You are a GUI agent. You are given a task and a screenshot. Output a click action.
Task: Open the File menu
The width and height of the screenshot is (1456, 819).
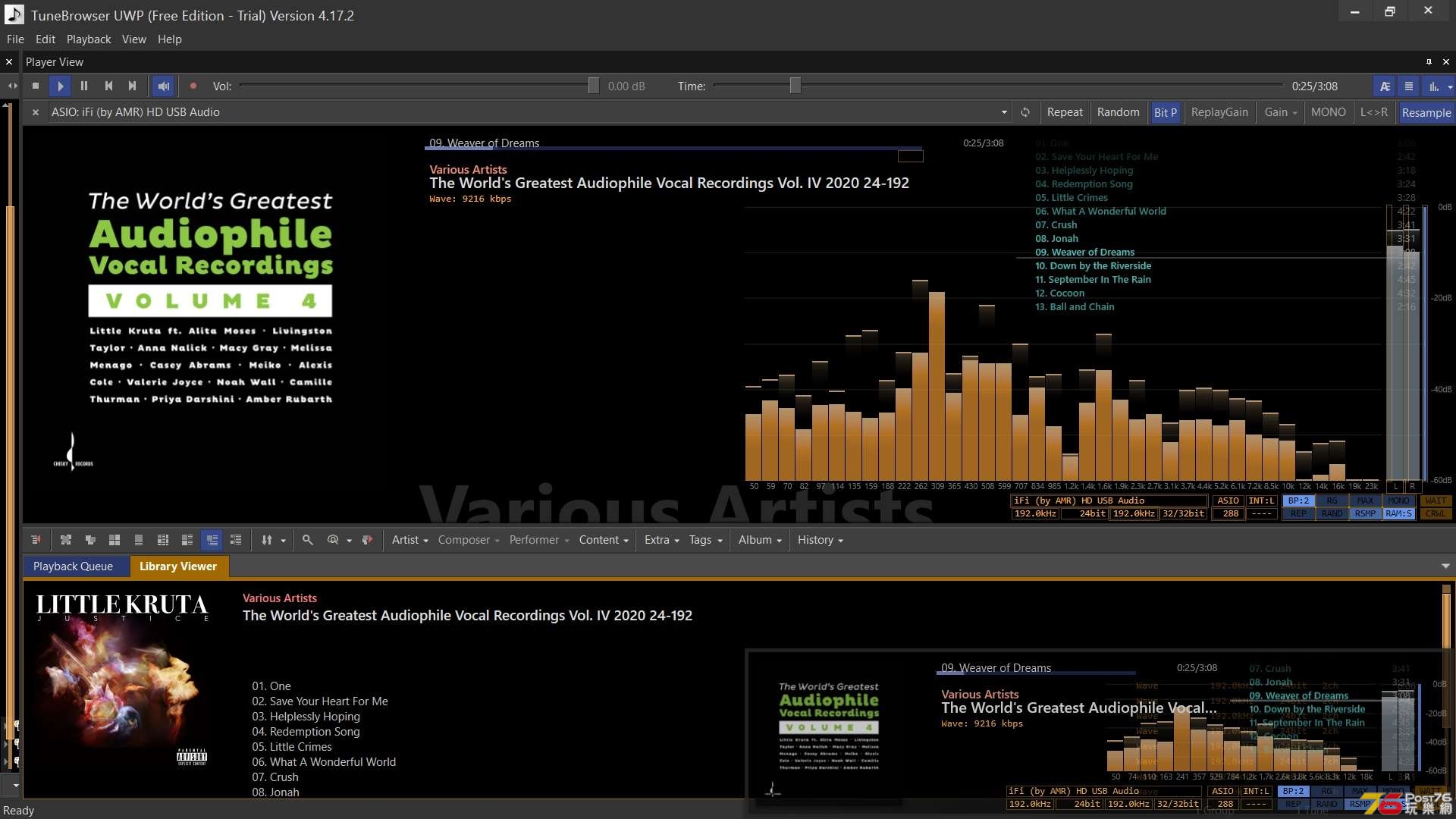pyautogui.click(x=15, y=39)
